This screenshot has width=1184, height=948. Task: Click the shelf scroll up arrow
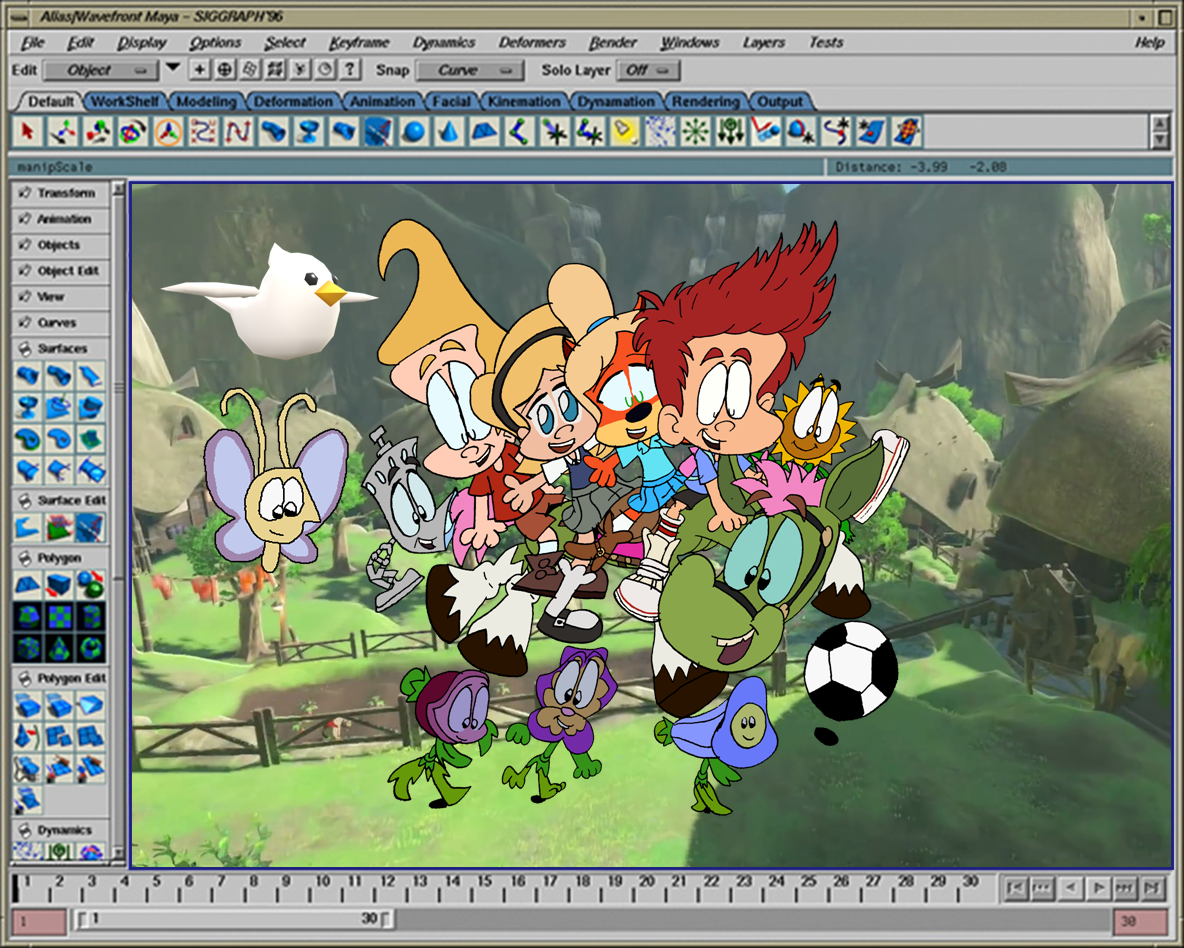[1159, 124]
